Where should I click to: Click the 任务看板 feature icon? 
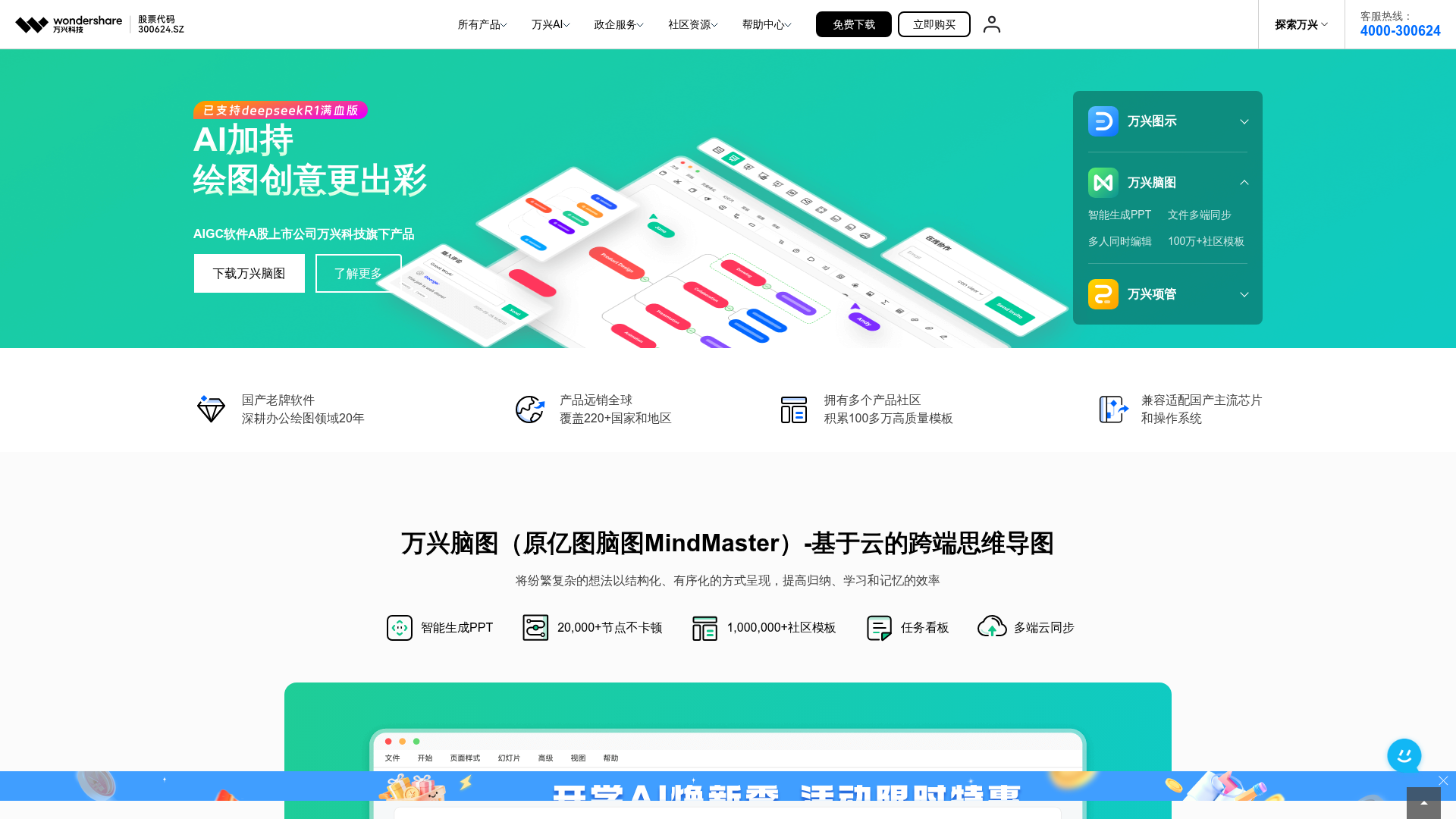point(879,628)
